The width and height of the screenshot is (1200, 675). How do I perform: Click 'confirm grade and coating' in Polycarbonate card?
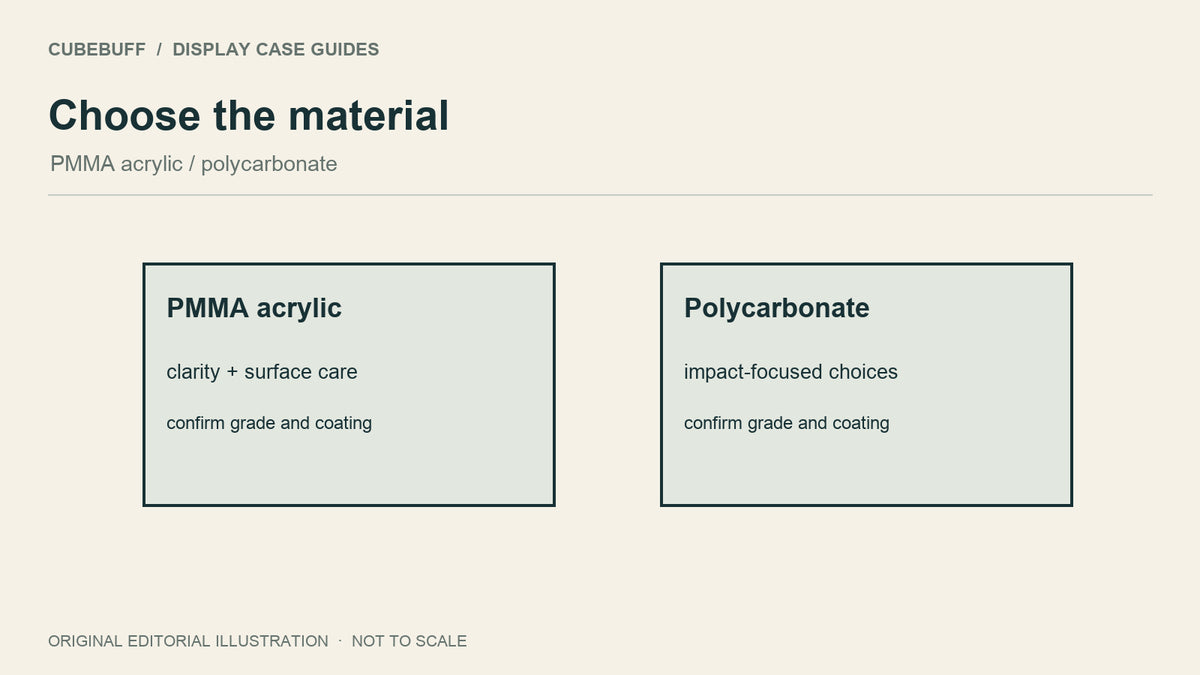786,423
